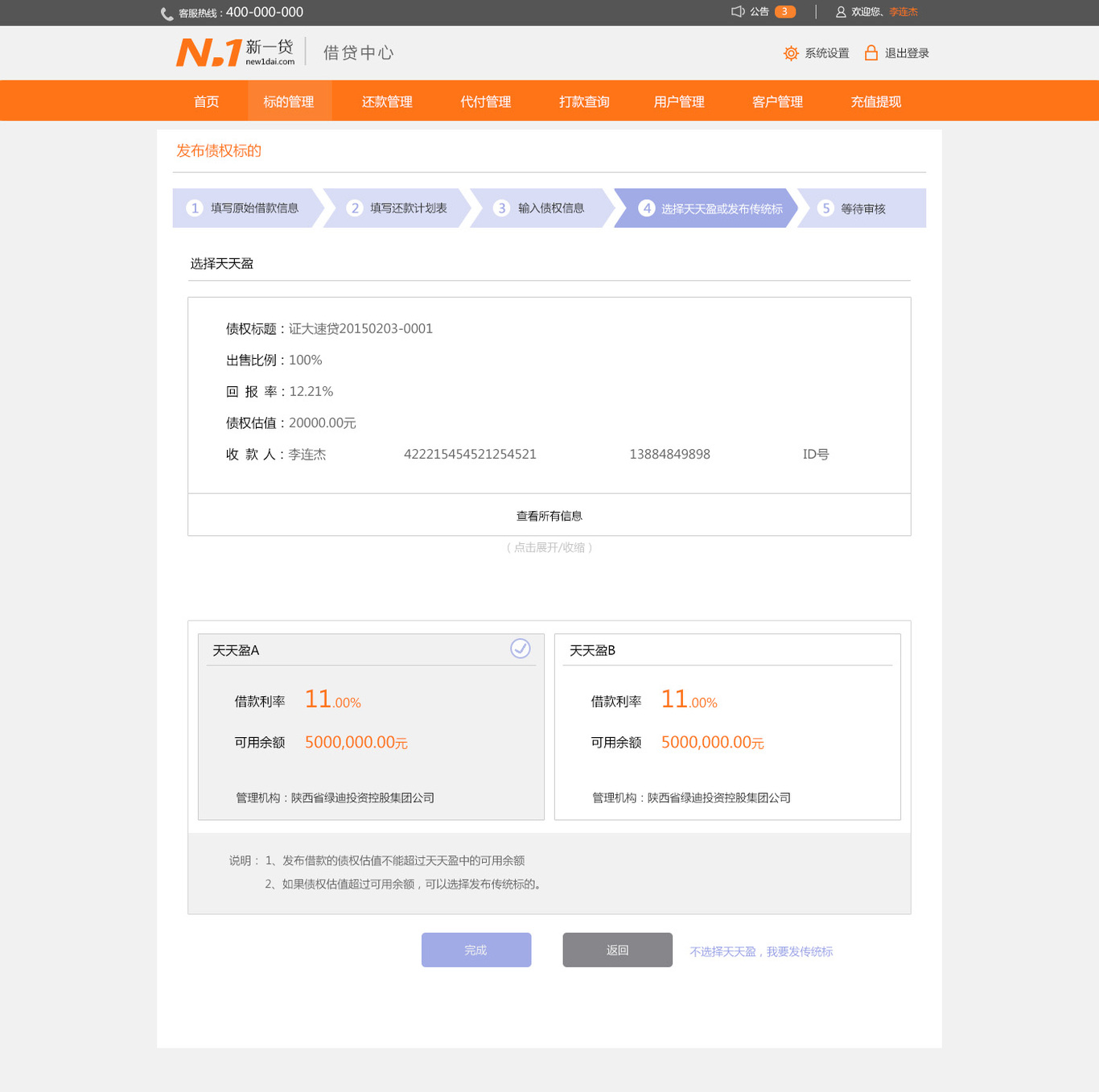The image size is (1099, 1092).
Task: Click step 3 number circle
Action: point(502,208)
